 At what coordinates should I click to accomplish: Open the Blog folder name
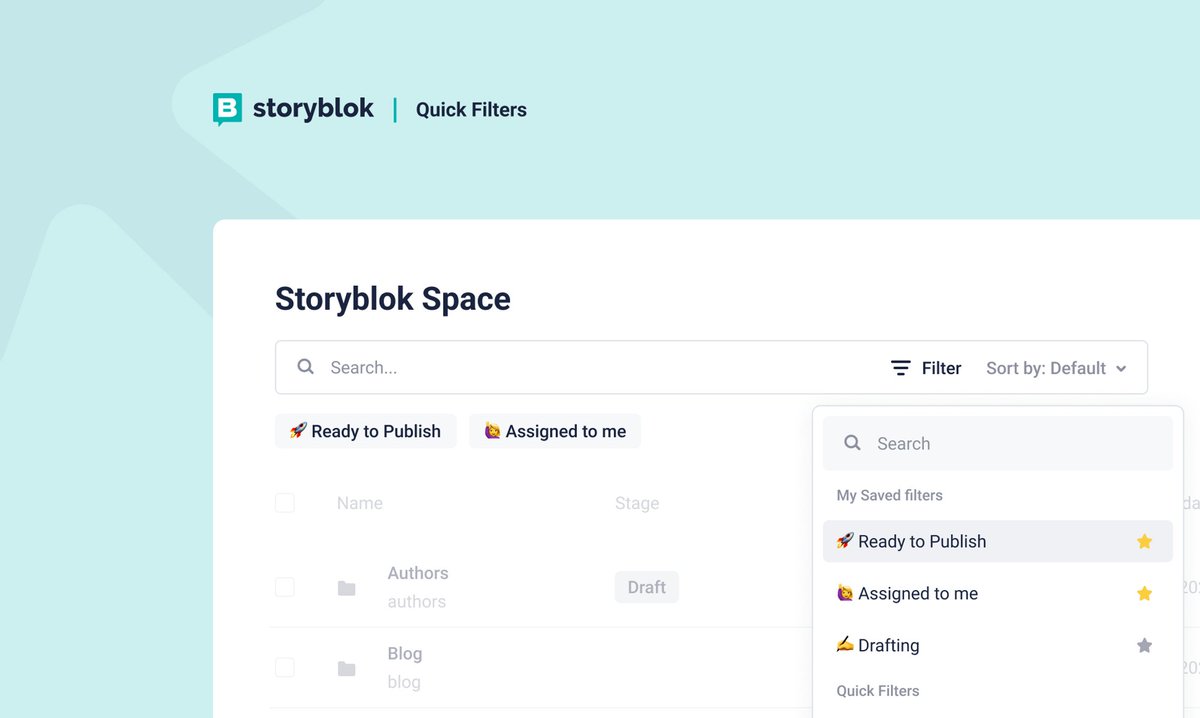(x=405, y=653)
